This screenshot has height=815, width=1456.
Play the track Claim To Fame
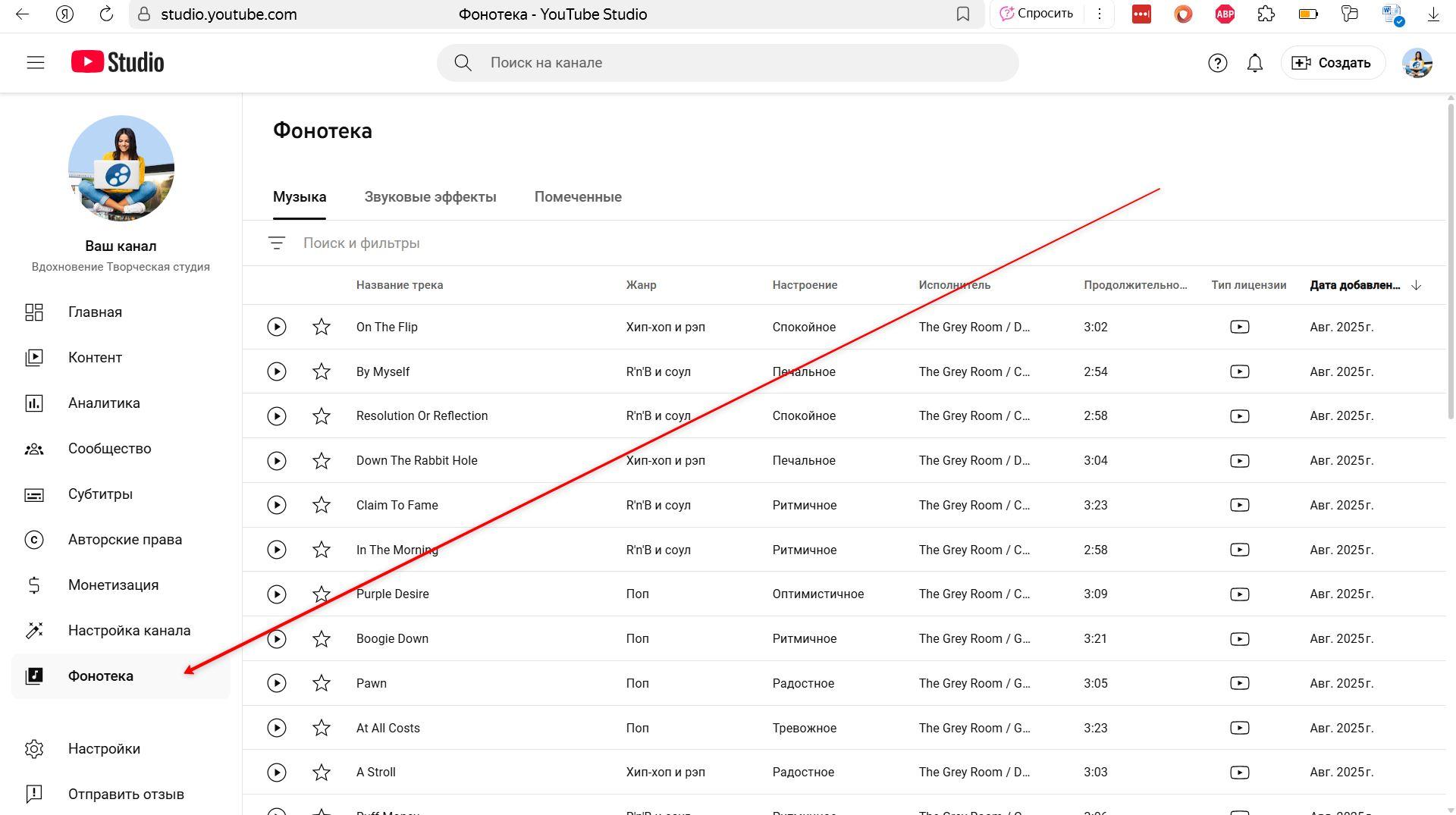point(277,505)
